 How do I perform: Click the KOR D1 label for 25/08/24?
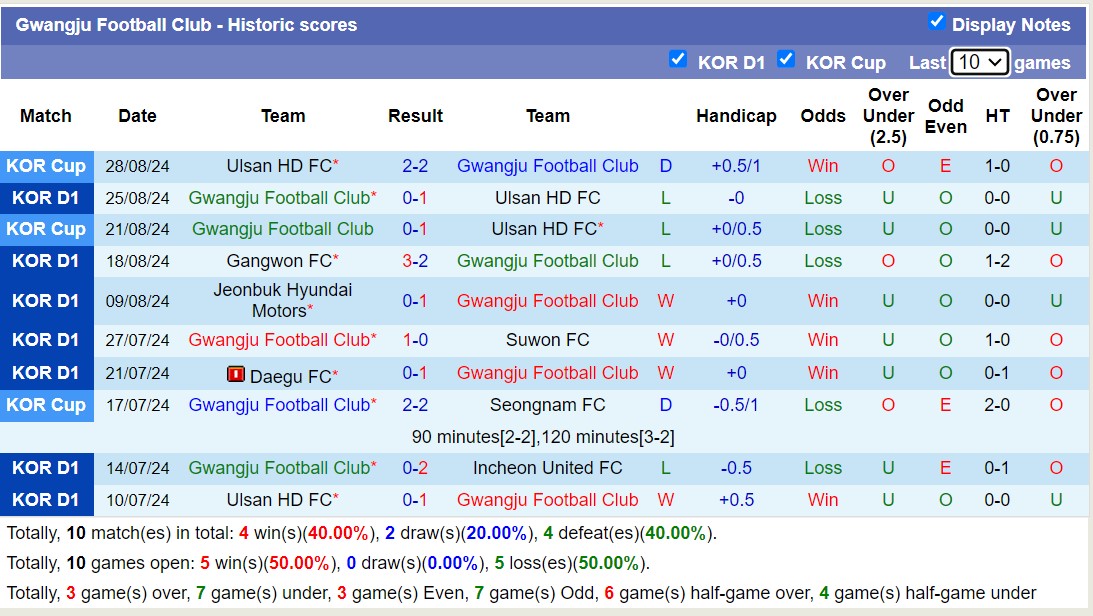coord(46,198)
